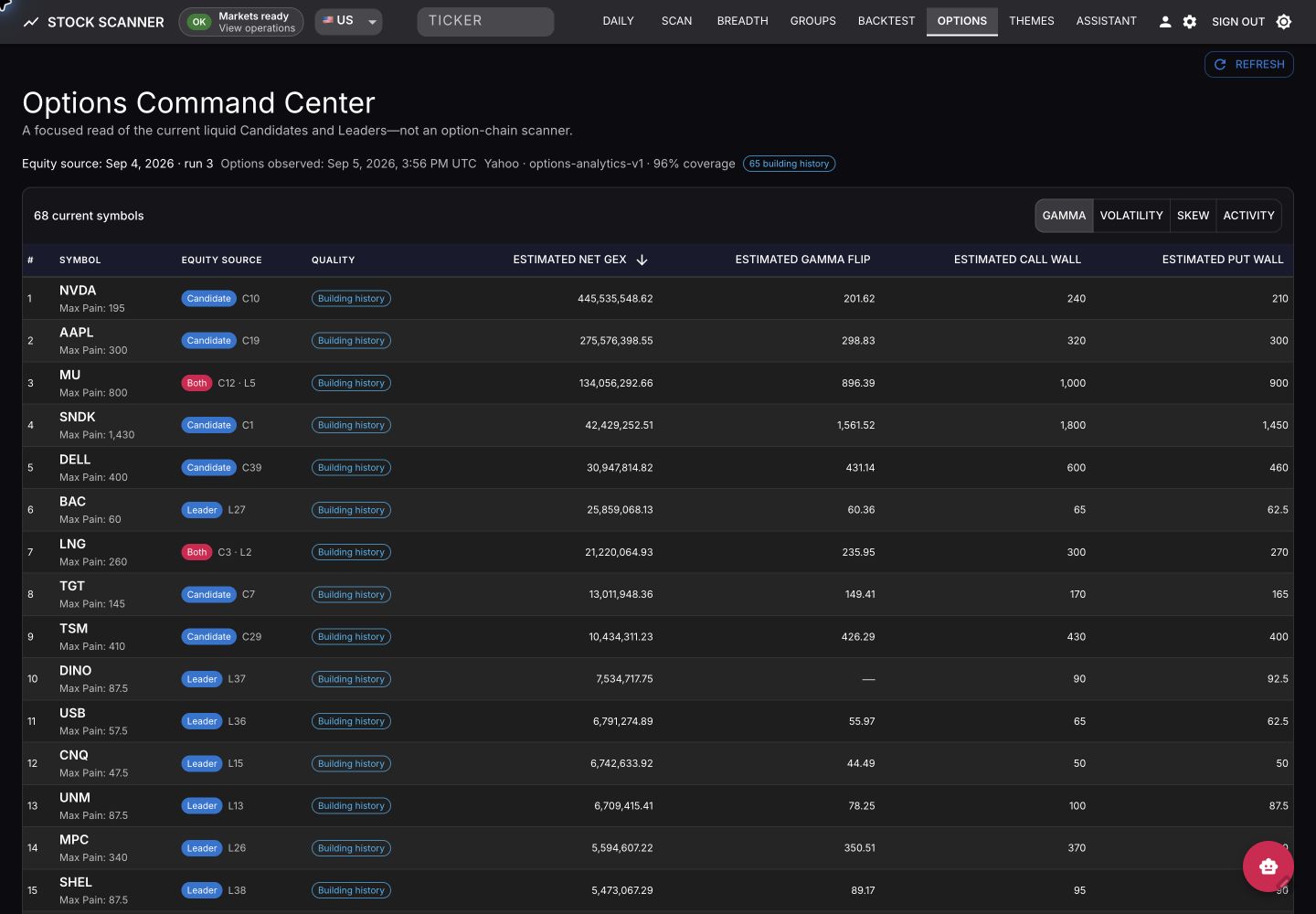Click the # column header
The height and width of the screenshot is (914, 1316).
pos(30,260)
